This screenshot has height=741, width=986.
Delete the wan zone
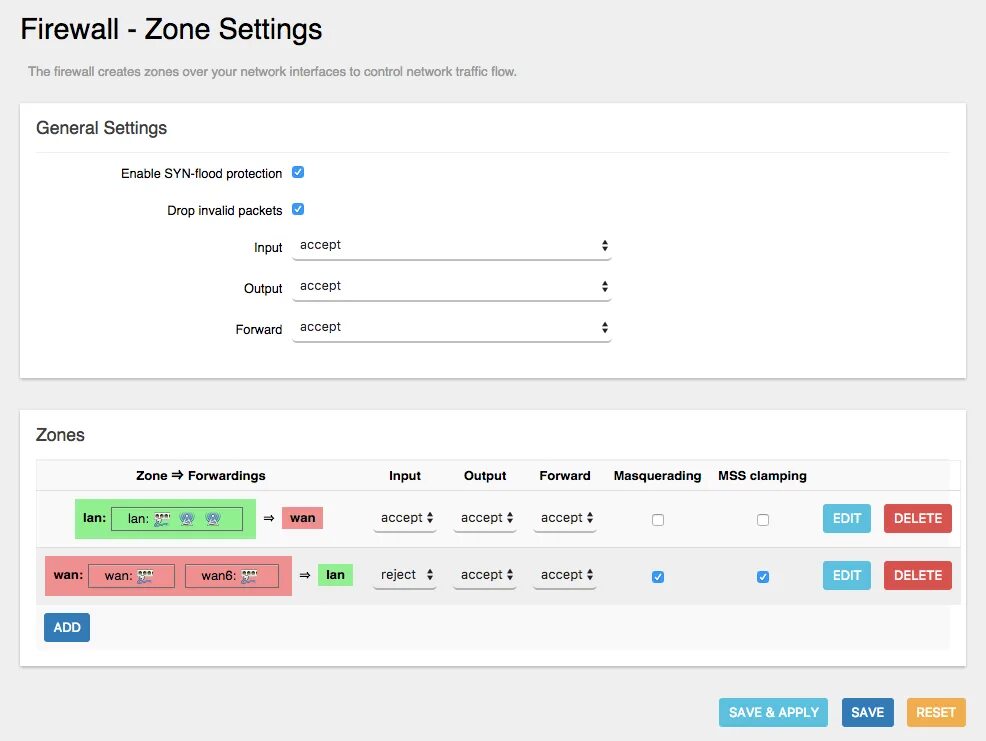tap(917, 575)
